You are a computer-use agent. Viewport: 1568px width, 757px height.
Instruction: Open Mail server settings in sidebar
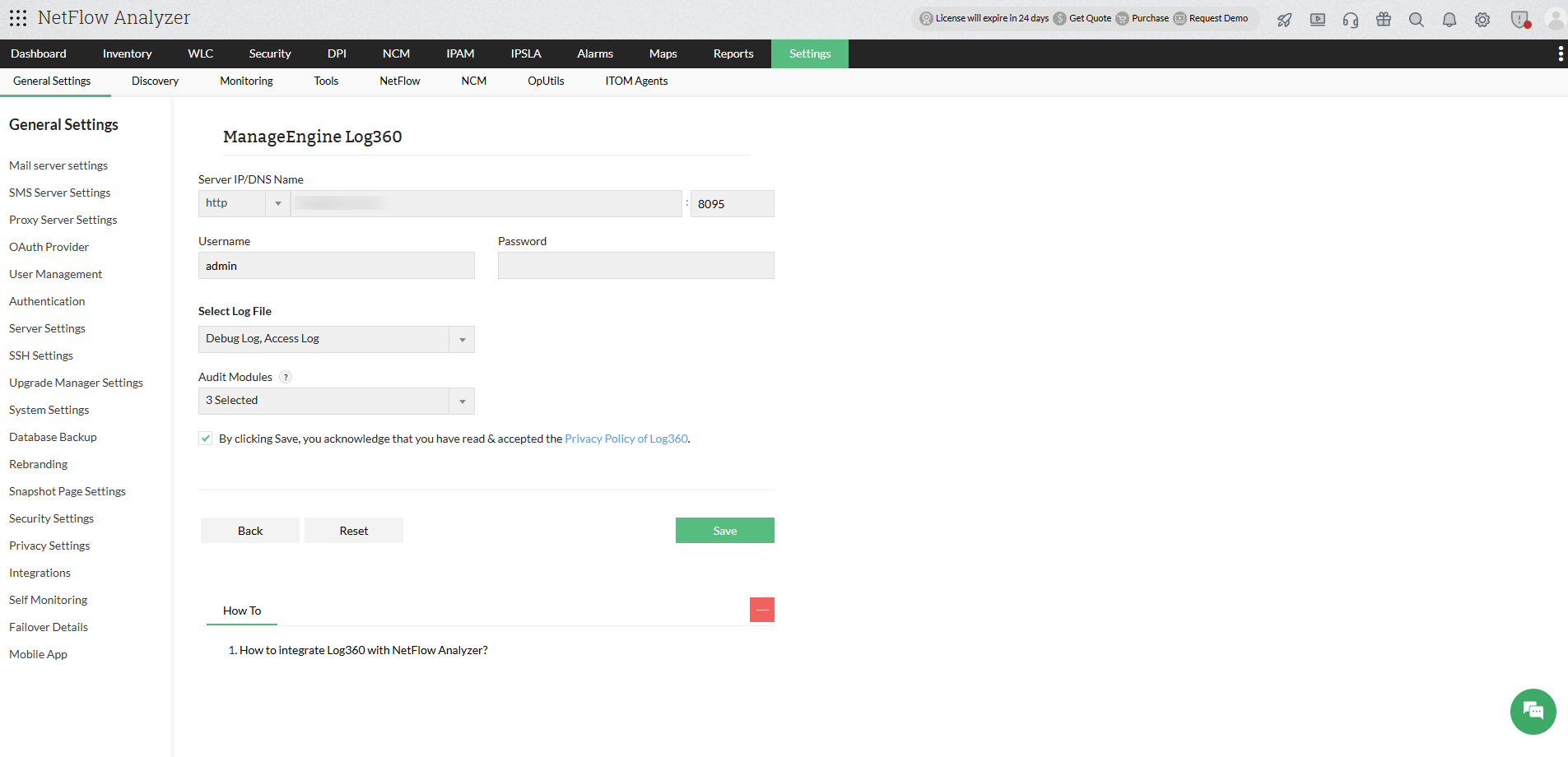[x=58, y=165]
